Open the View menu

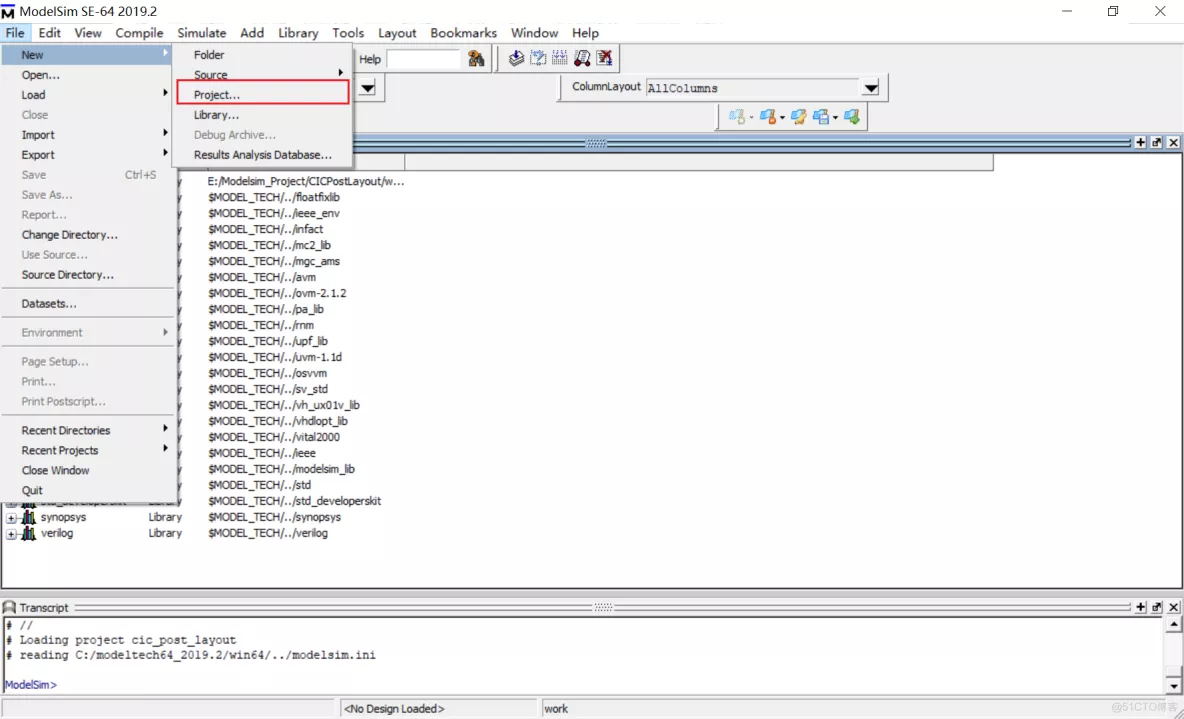pos(88,32)
